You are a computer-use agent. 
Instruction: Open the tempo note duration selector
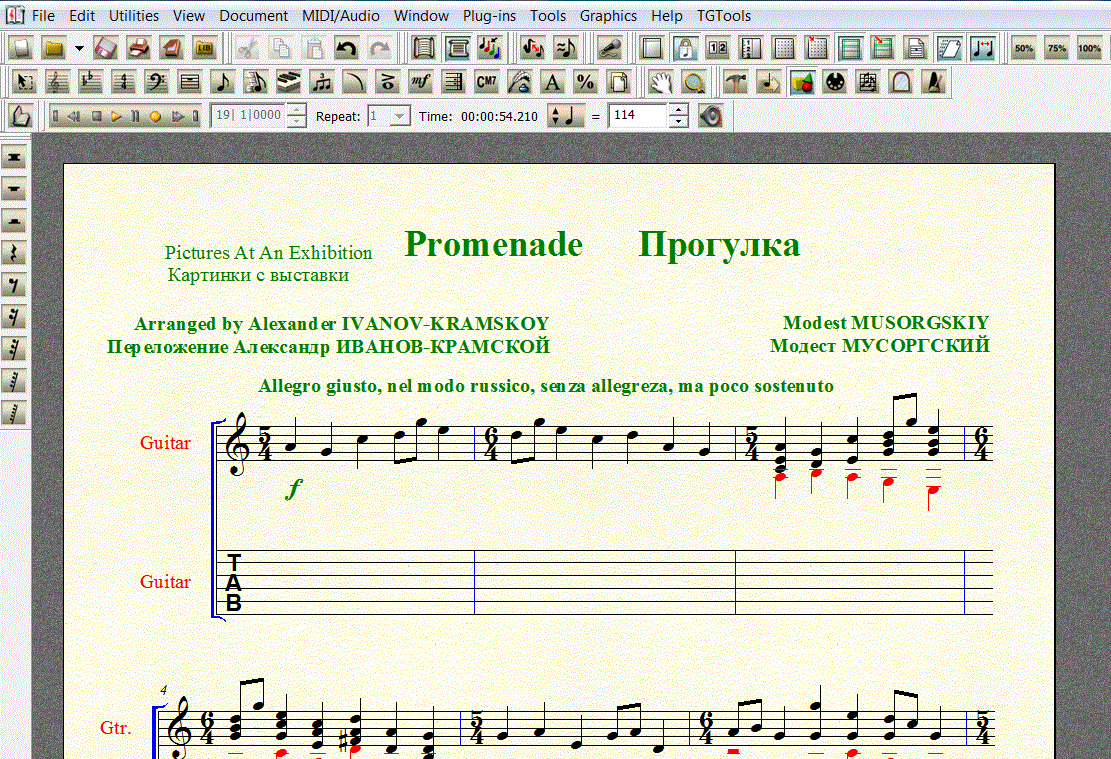pos(567,116)
